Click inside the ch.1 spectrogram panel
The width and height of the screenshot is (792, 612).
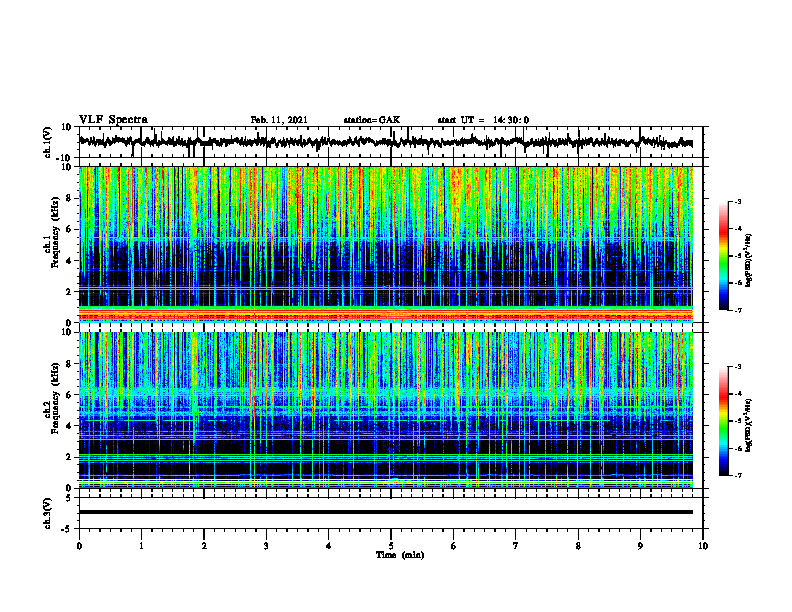[x=385, y=244]
